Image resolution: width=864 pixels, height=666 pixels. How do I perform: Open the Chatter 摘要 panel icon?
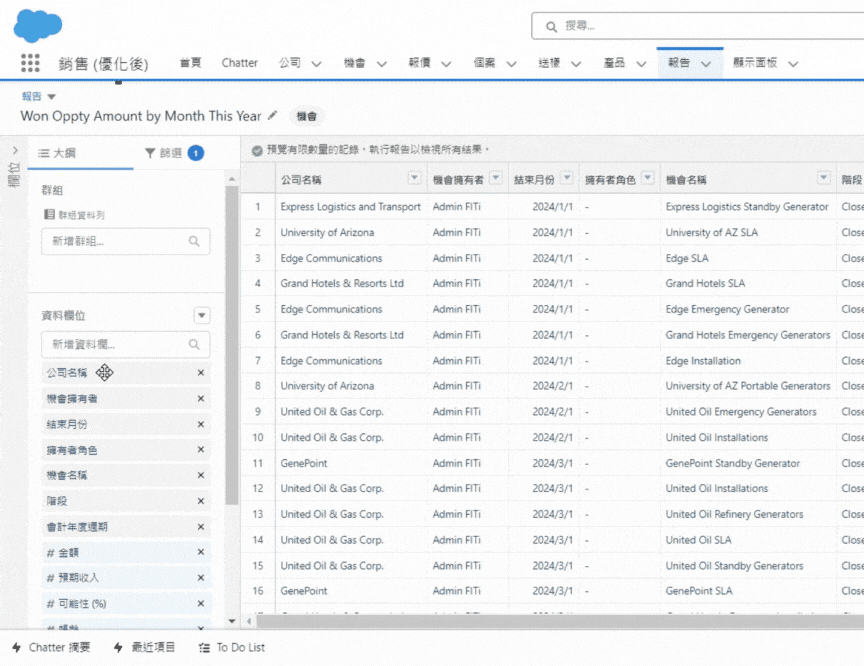[x=16, y=648]
